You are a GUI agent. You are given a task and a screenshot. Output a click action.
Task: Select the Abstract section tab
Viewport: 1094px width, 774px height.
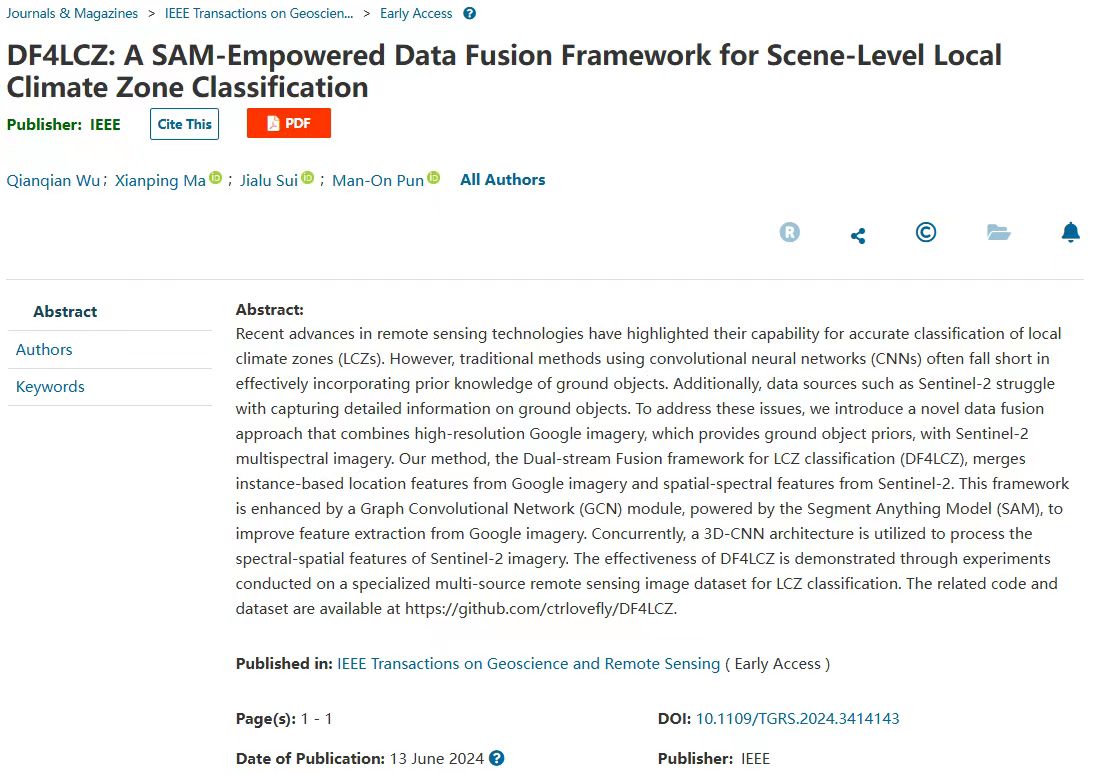pos(65,312)
